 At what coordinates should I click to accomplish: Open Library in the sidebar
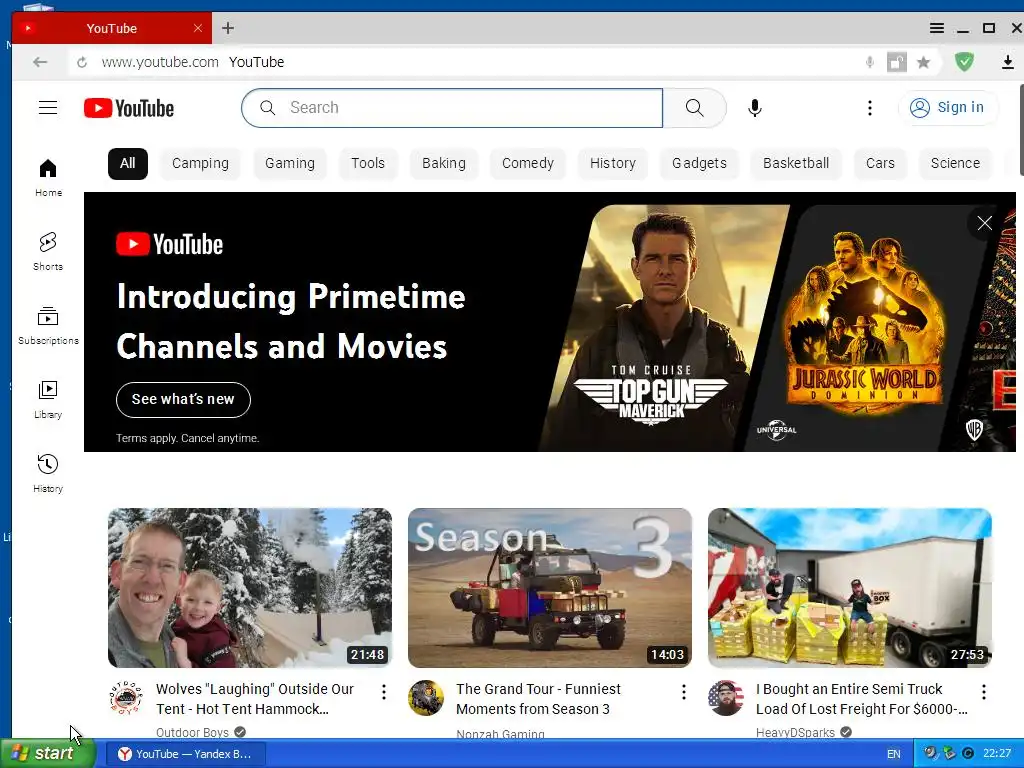pos(48,400)
